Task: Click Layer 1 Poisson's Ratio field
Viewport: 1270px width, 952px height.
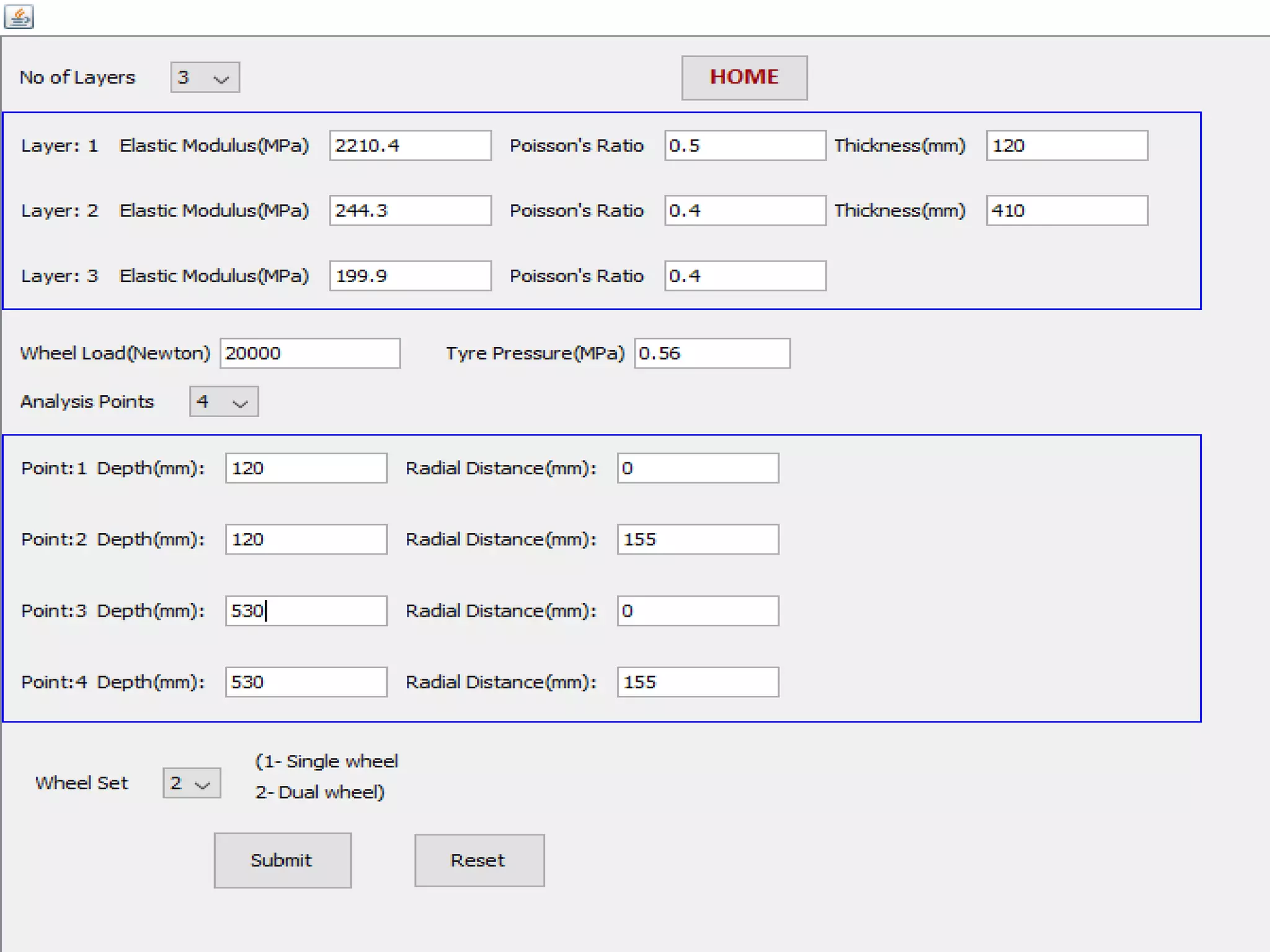Action: 745,146
